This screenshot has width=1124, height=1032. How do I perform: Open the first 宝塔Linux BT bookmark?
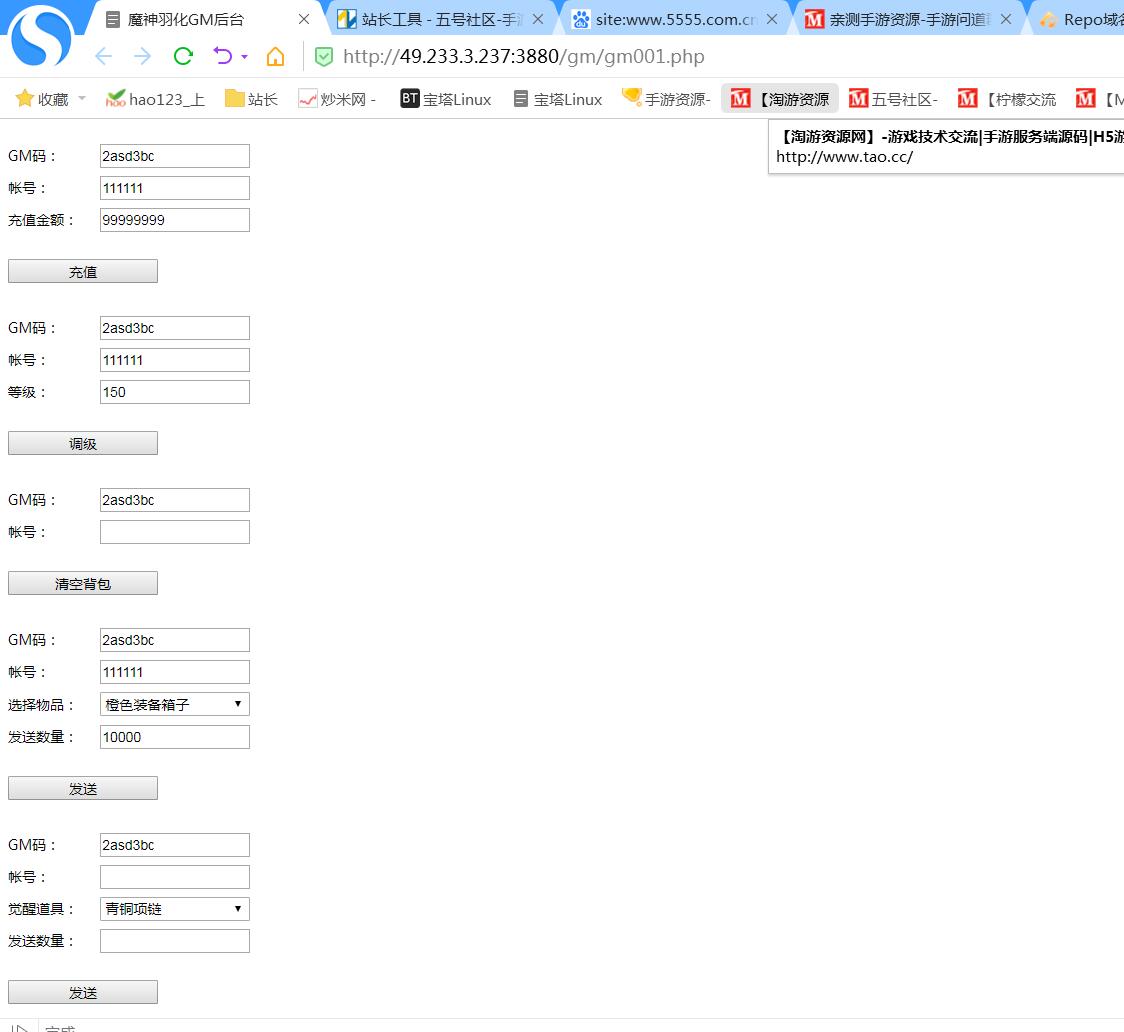click(446, 98)
